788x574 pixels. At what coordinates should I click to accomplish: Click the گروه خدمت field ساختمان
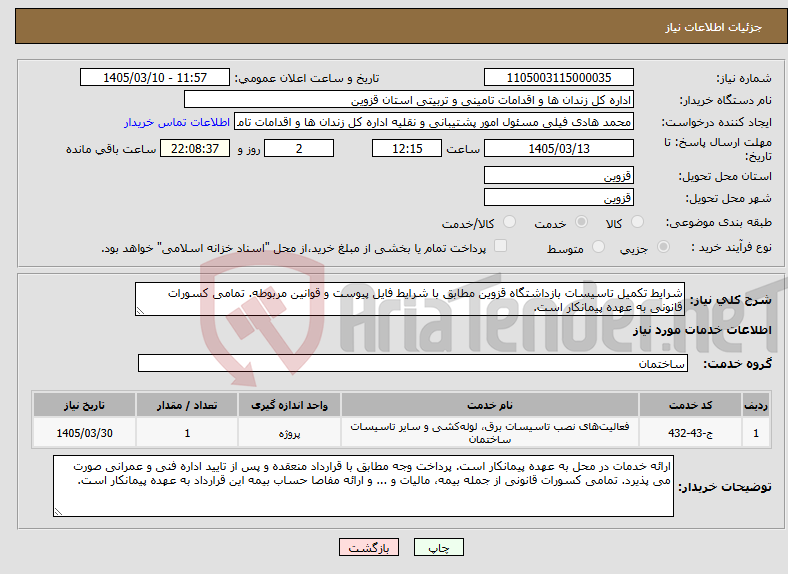[413, 363]
